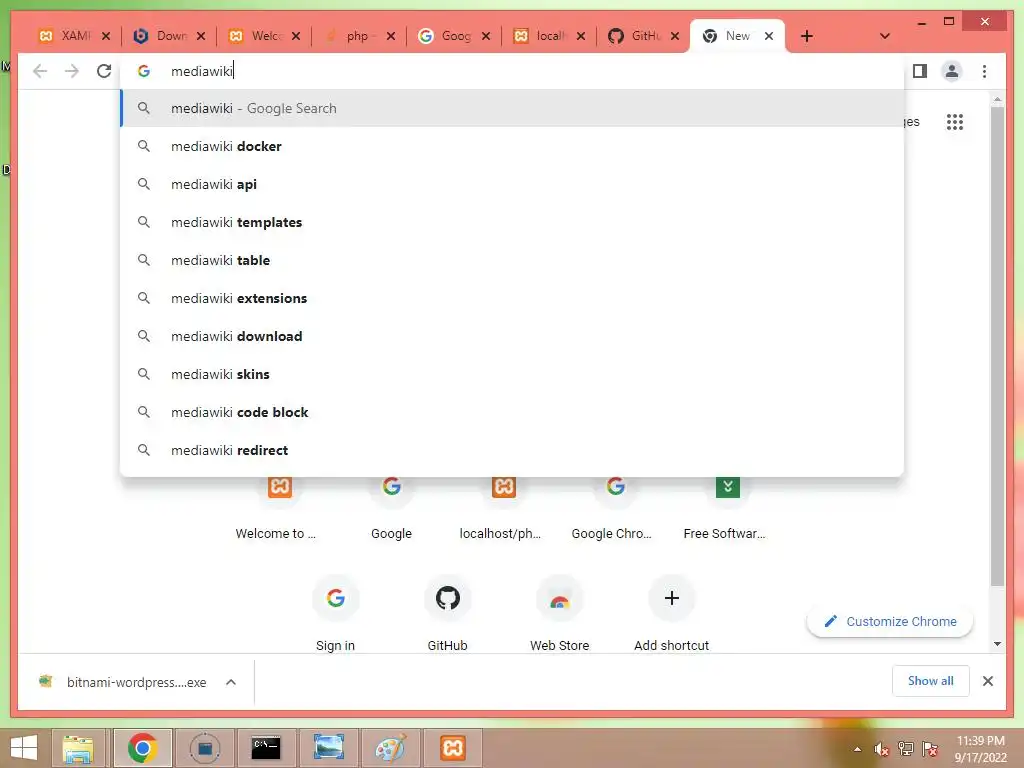Click the muted volume tray icon
The image size is (1024, 768).
[881, 749]
